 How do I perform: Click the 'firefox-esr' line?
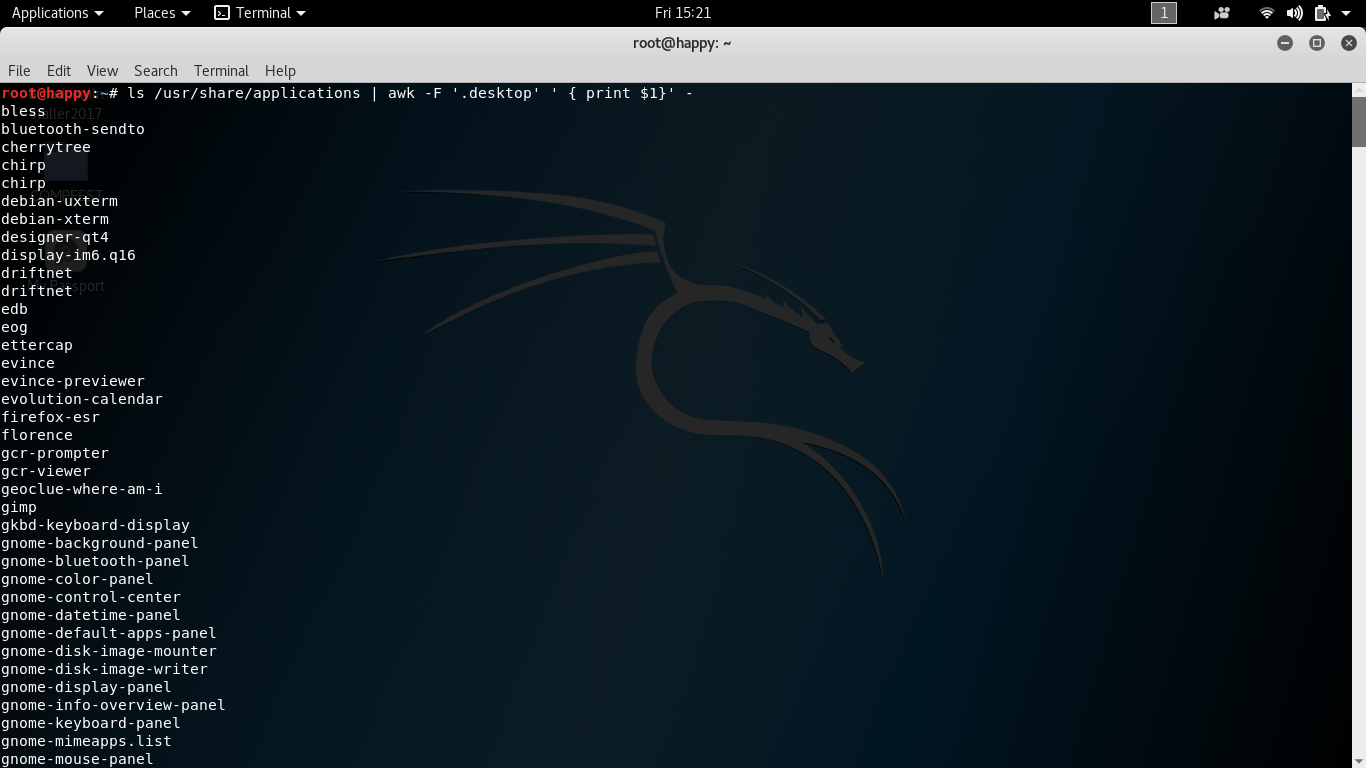pyautogui.click(x=50, y=417)
